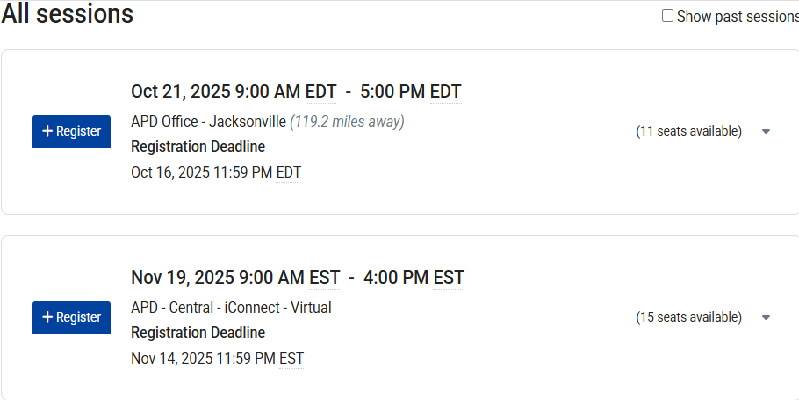Click the plus icon on first Register button
This screenshot has width=799, height=400.
coord(47,131)
